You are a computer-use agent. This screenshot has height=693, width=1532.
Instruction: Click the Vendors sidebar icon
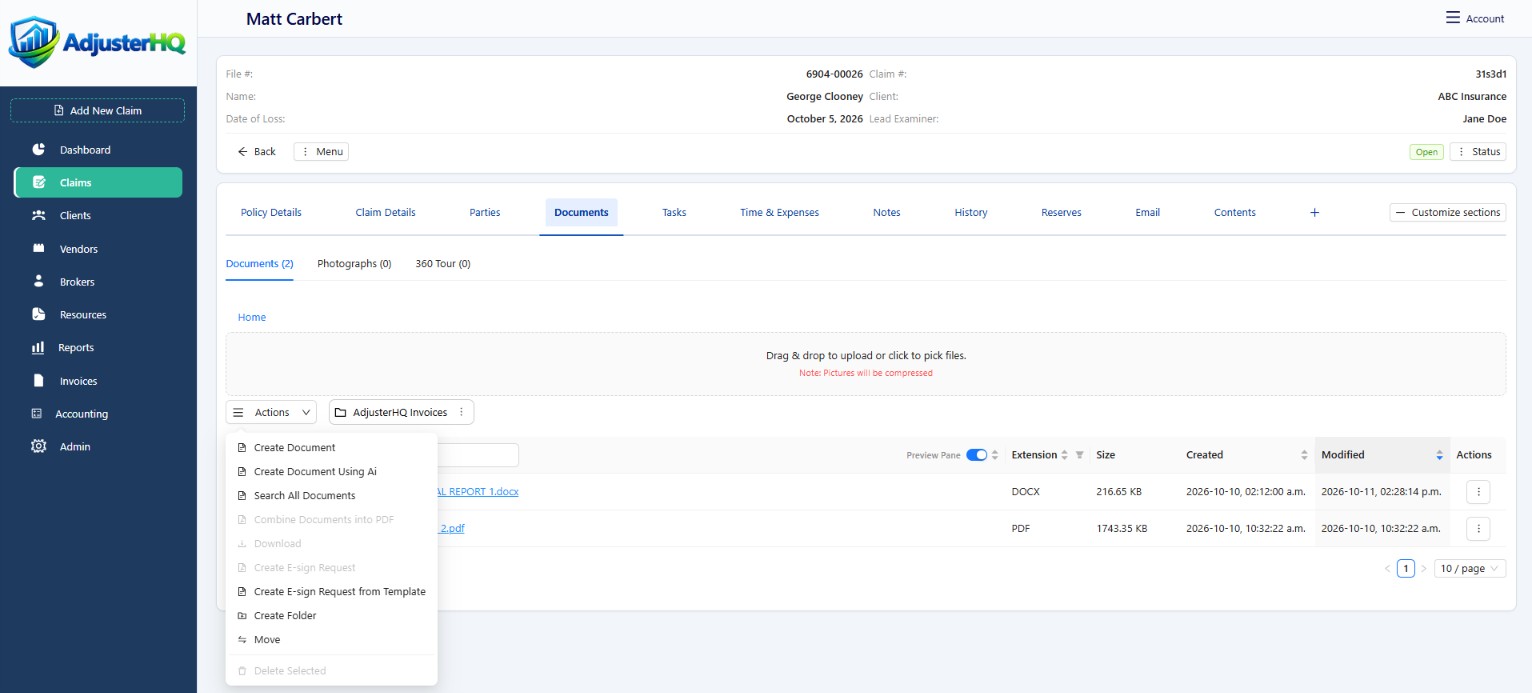(x=39, y=249)
